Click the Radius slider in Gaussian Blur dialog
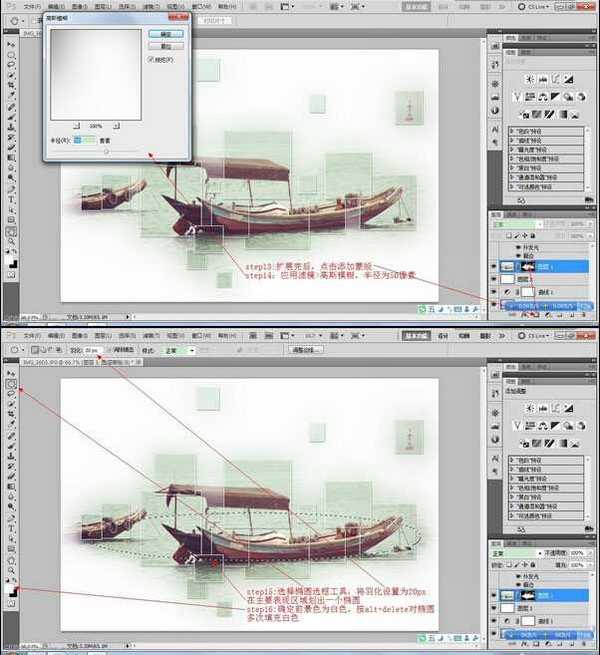 pos(106,151)
